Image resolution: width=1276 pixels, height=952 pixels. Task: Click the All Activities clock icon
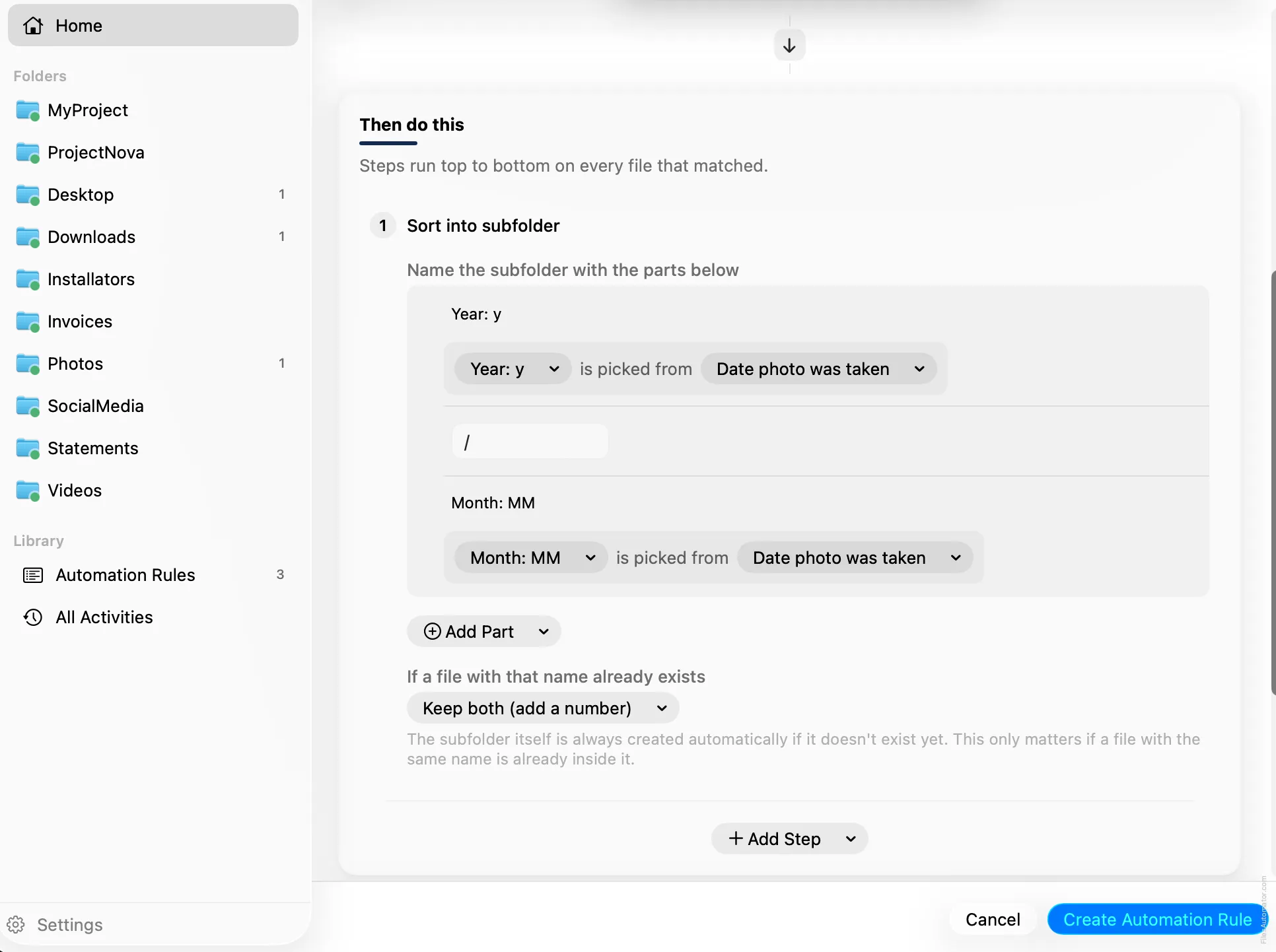click(33, 617)
